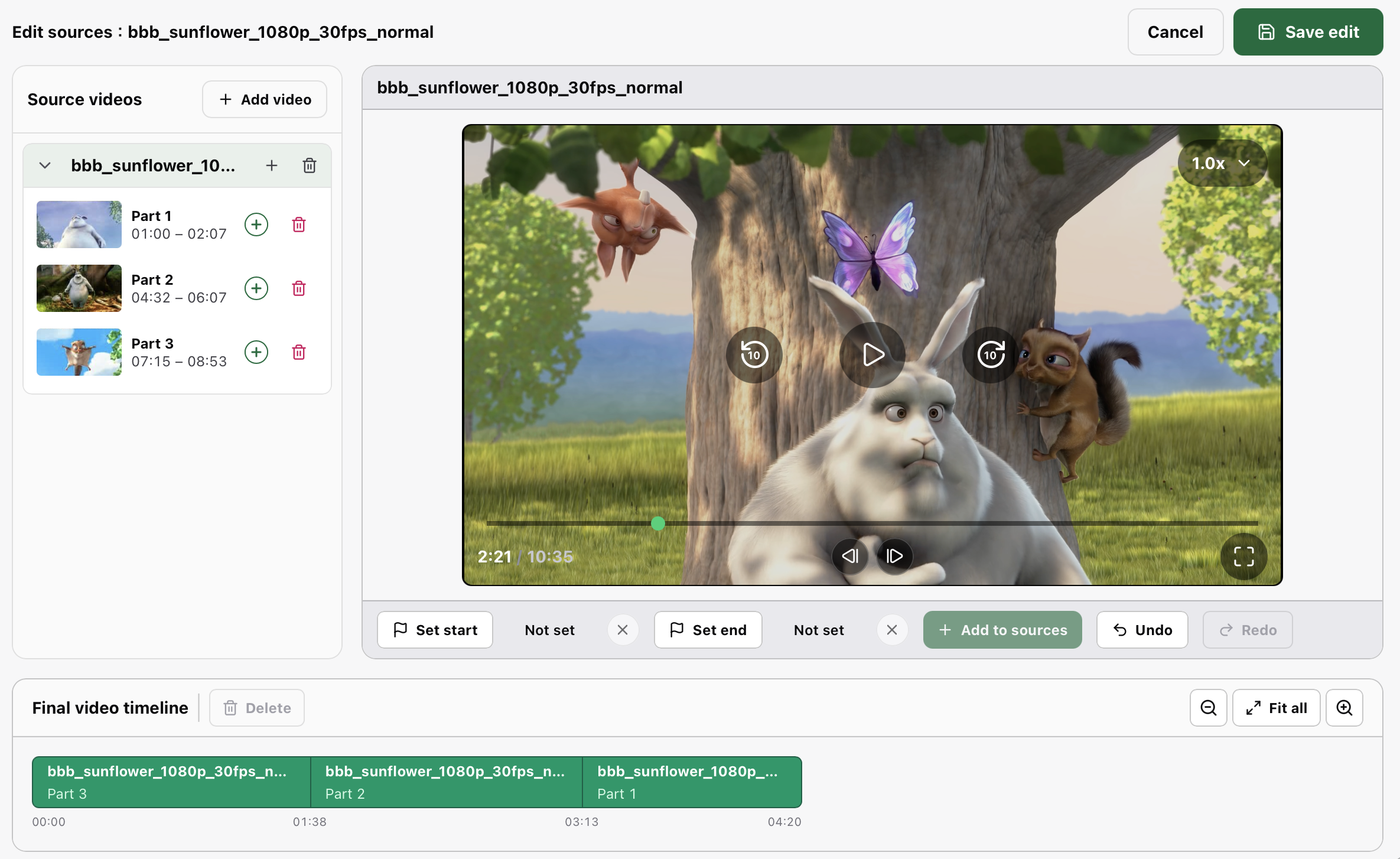1400x859 pixels.
Task: Zoom in the timeline
Action: (1344, 708)
